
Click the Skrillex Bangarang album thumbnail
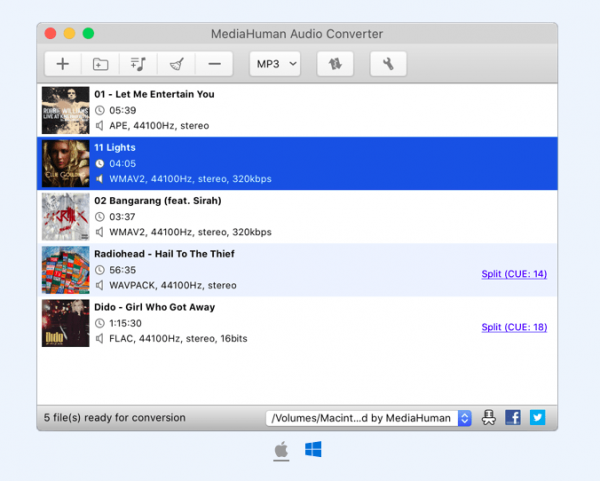[65, 217]
